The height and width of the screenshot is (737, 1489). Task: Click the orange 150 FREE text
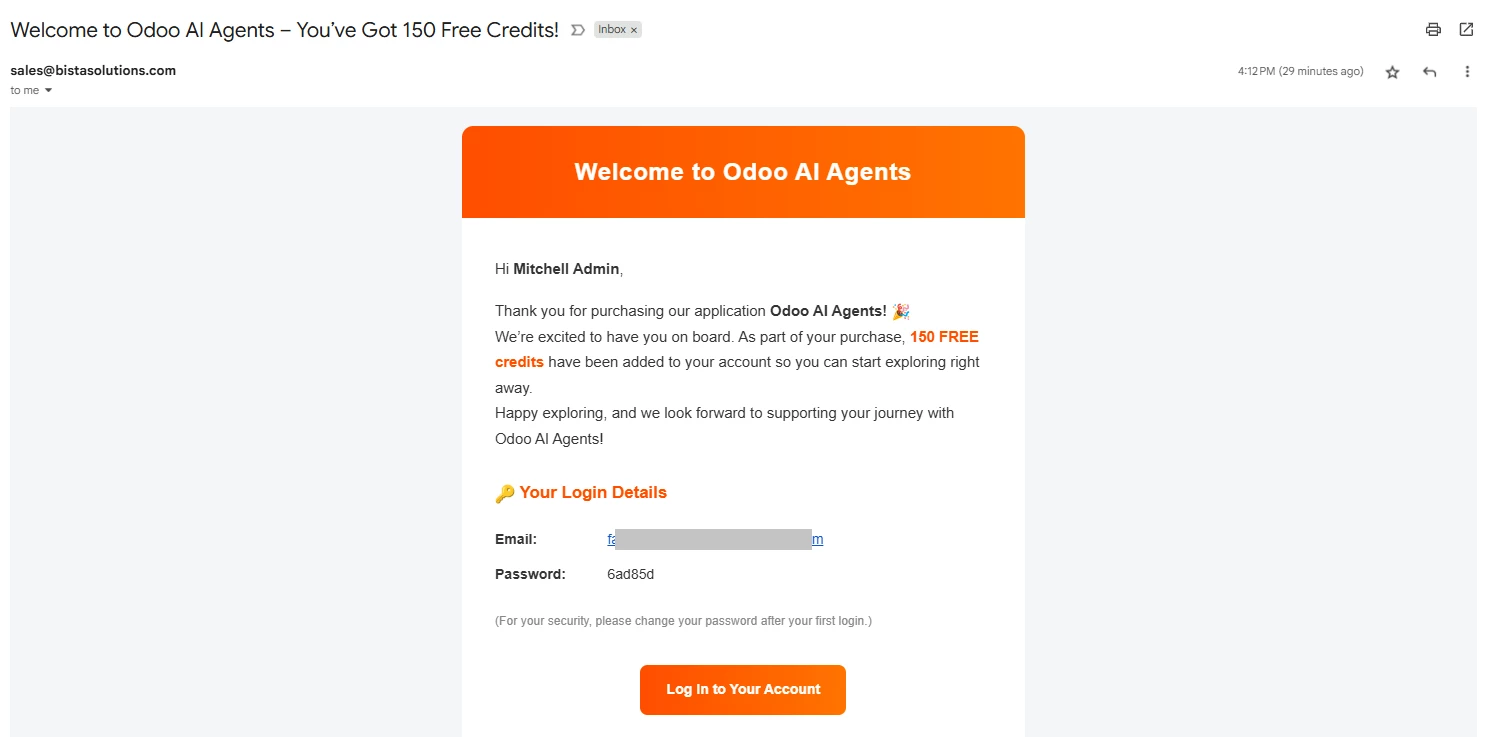pos(944,337)
